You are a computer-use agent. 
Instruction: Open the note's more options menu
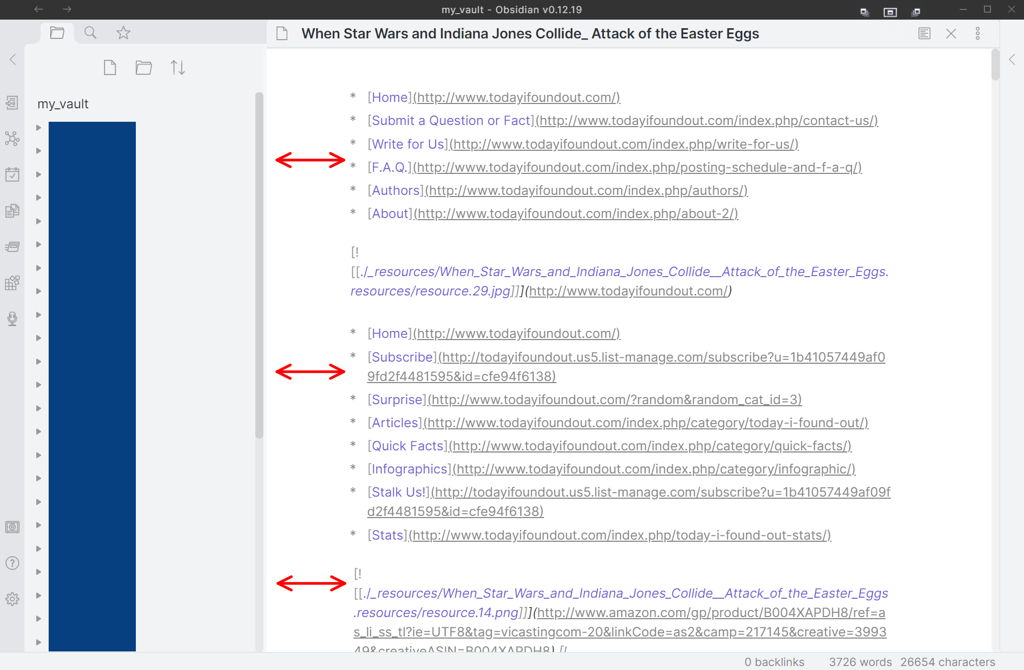pyautogui.click(x=978, y=33)
